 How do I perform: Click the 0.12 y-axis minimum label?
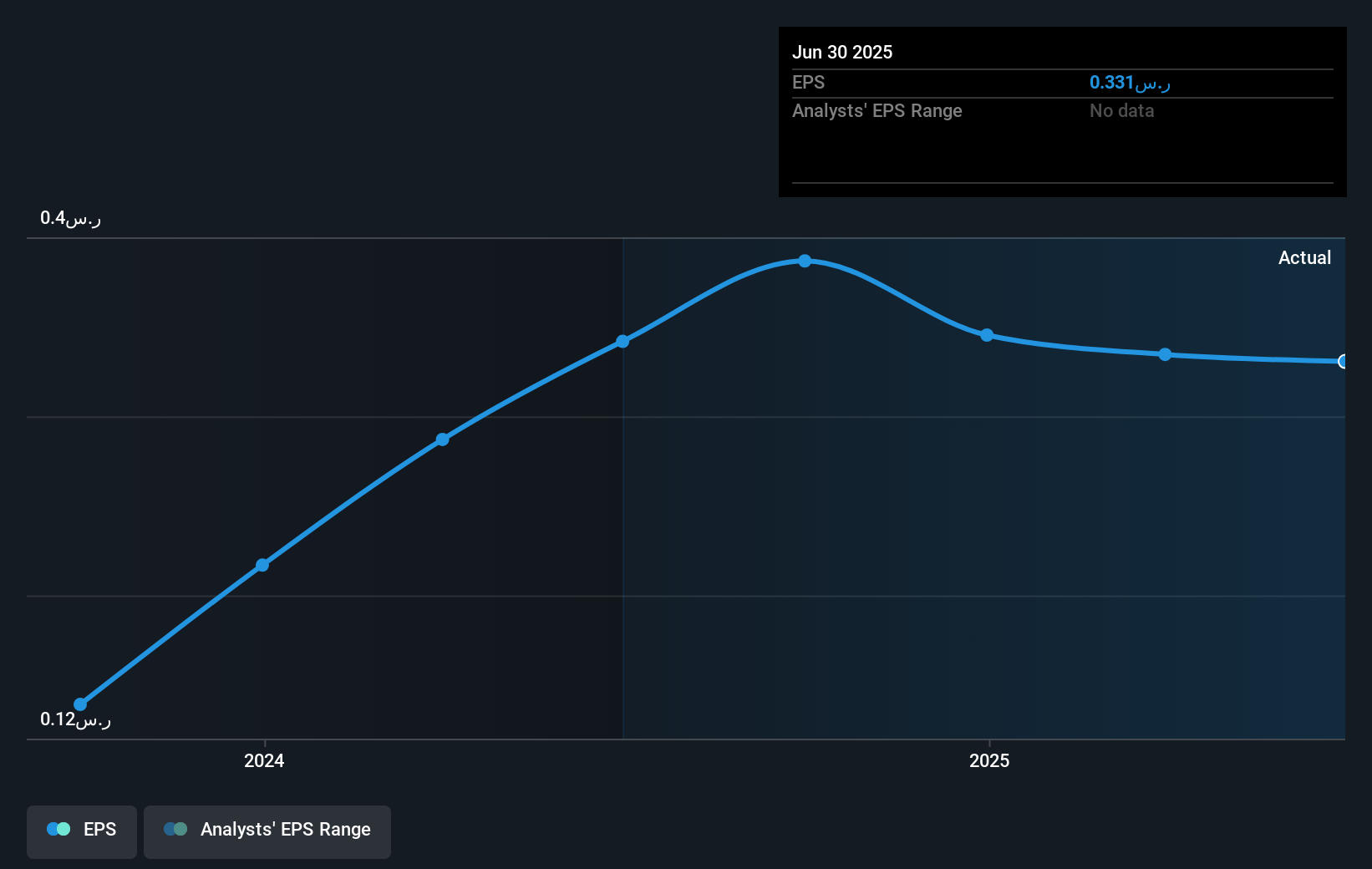click(x=75, y=719)
